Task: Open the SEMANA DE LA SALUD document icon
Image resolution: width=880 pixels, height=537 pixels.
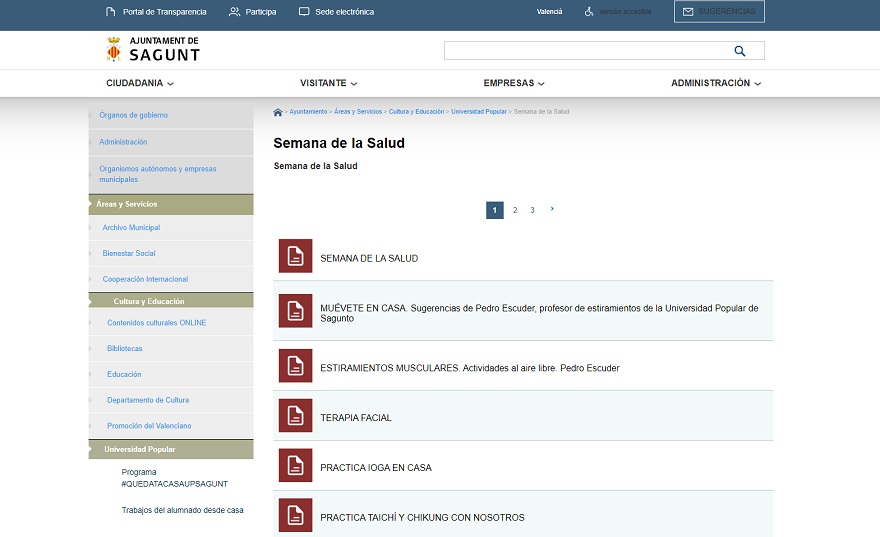Action: tap(295, 256)
